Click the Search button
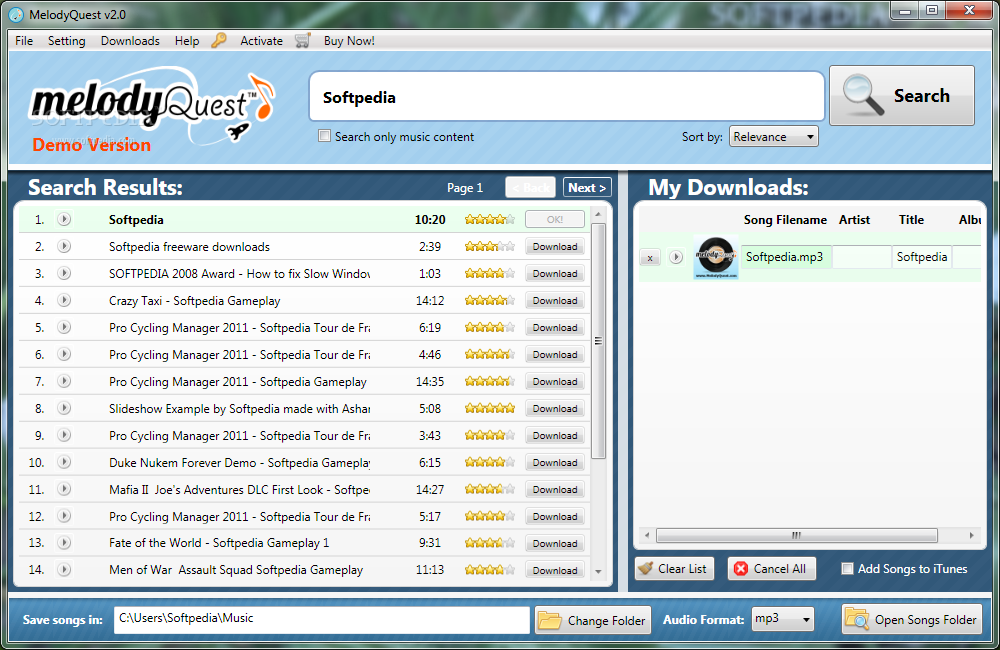Image resolution: width=1000 pixels, height=650 pixels. (x=902, y=96)
